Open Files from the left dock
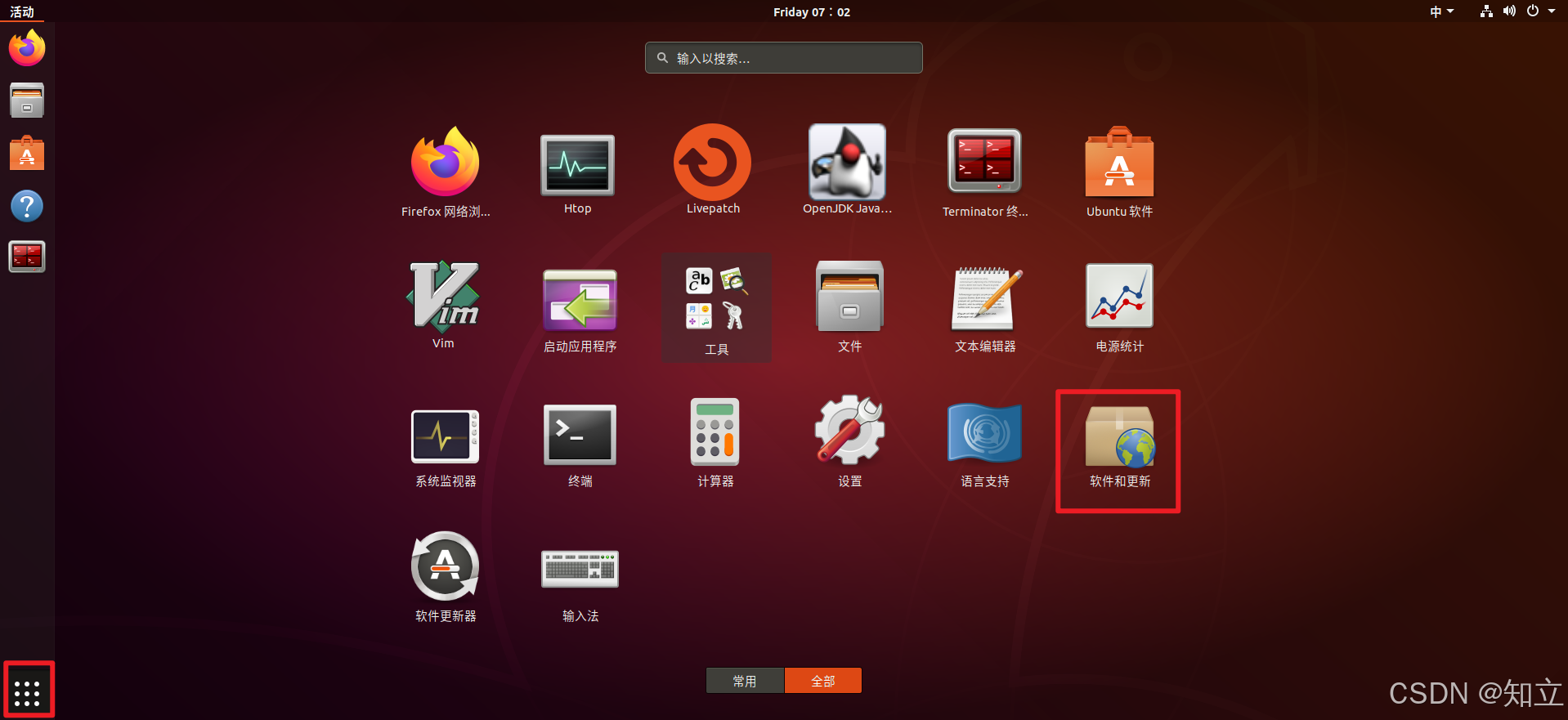Viewport: 1568px width, 720px height. point(27,101)
